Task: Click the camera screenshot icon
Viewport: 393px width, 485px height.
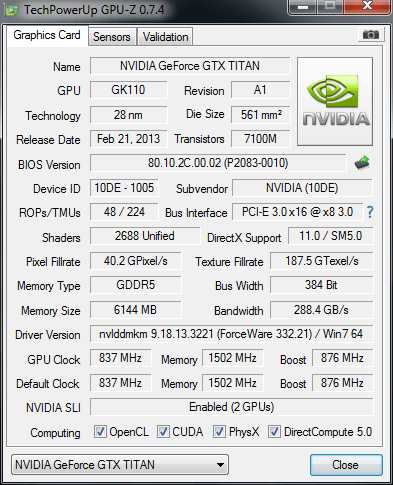Action: [x=371, y=34]
